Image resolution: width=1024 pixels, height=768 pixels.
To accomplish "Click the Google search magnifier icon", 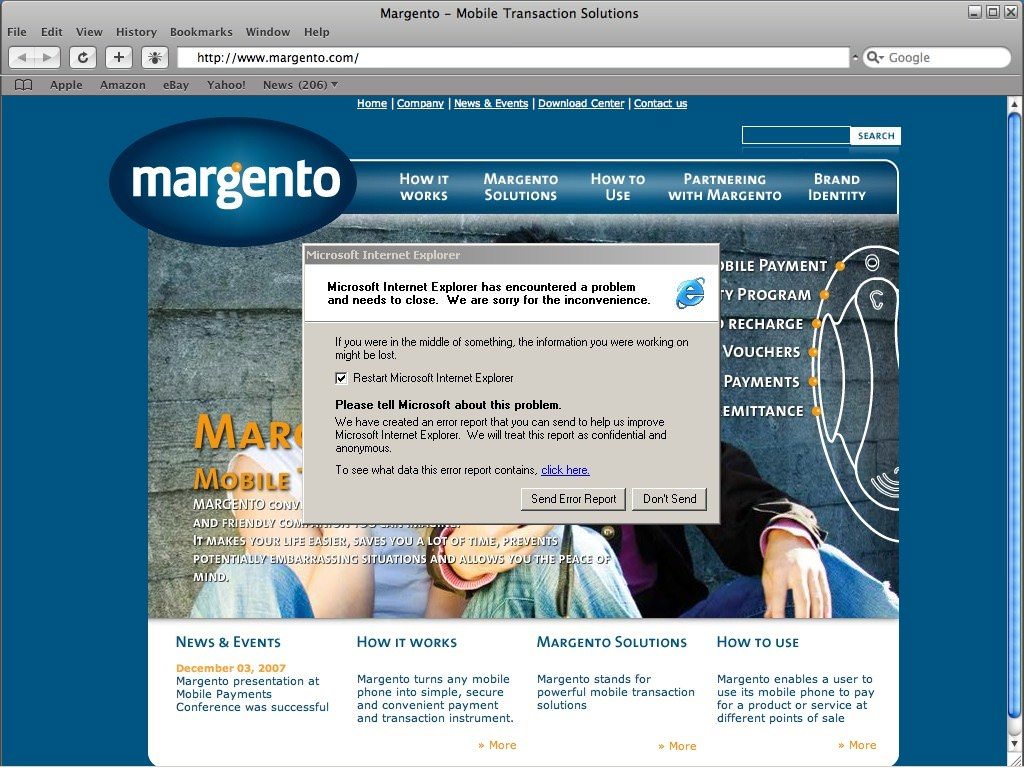I will (874, 57).
